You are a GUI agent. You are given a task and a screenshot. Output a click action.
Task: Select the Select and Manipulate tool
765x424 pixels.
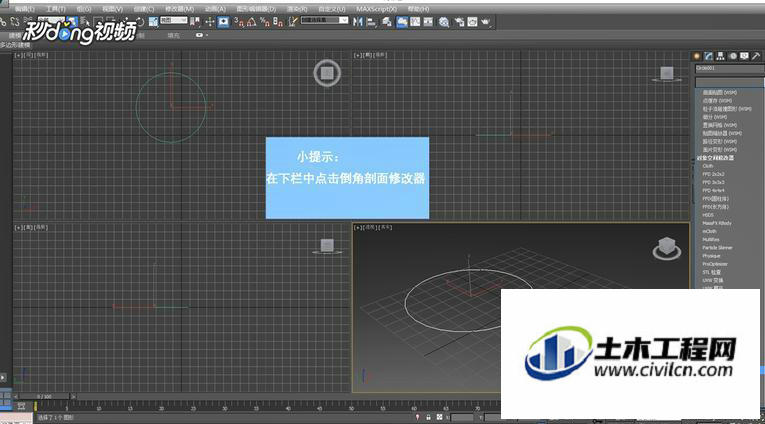pyautogui.click(x=210, y=22)
